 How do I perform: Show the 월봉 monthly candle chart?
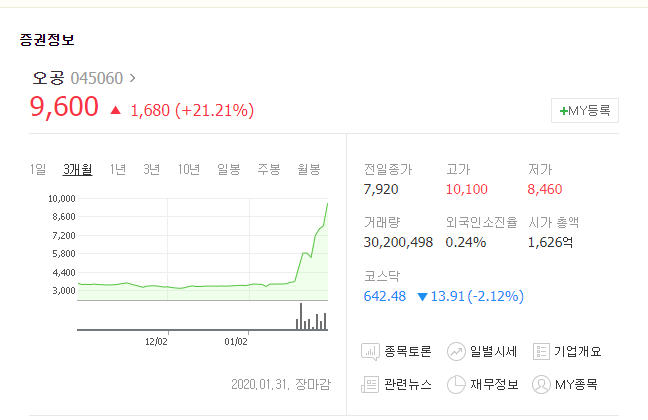pyautogui.click(x=308, y=169)
